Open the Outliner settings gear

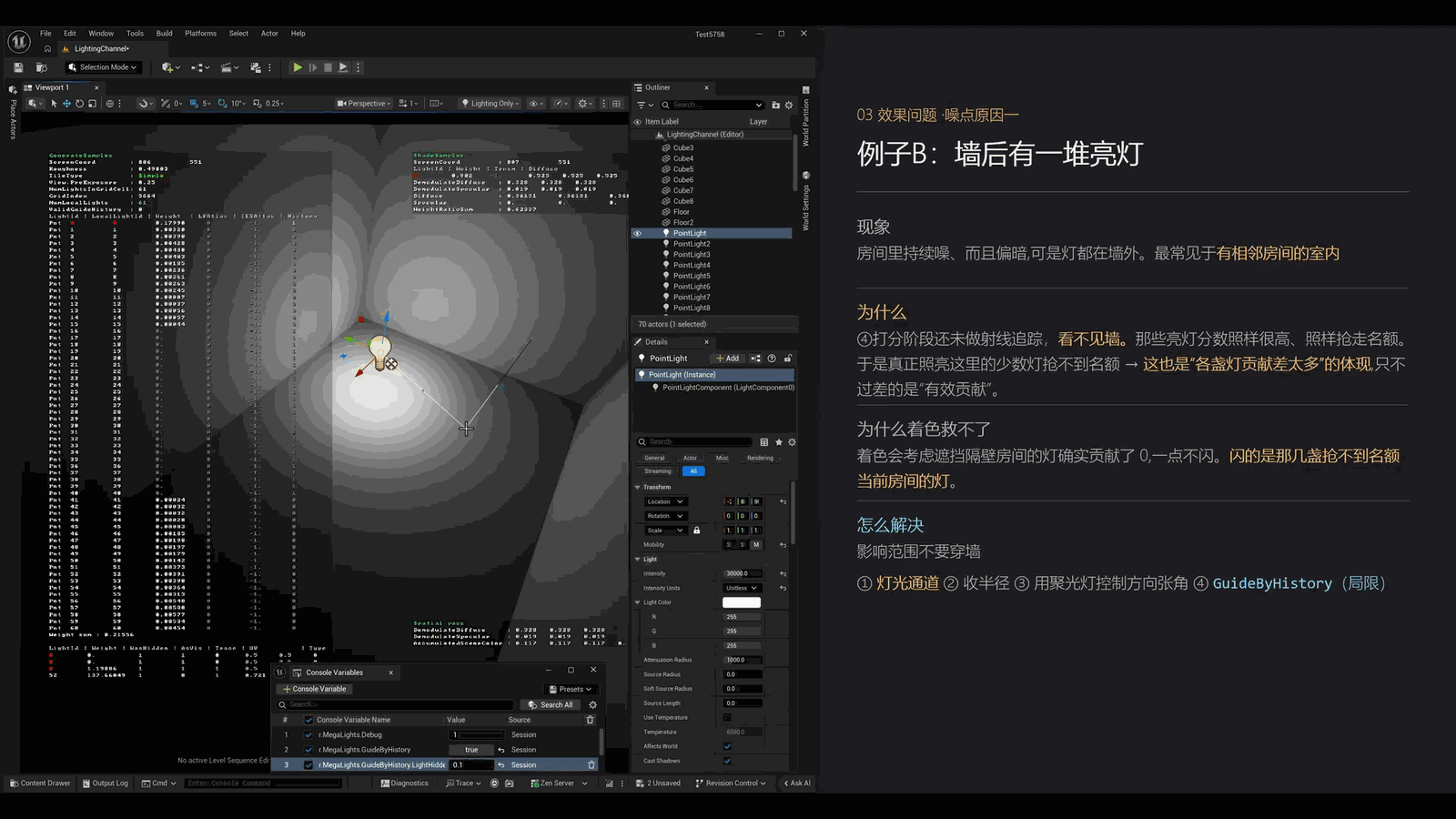coord(789,105)
